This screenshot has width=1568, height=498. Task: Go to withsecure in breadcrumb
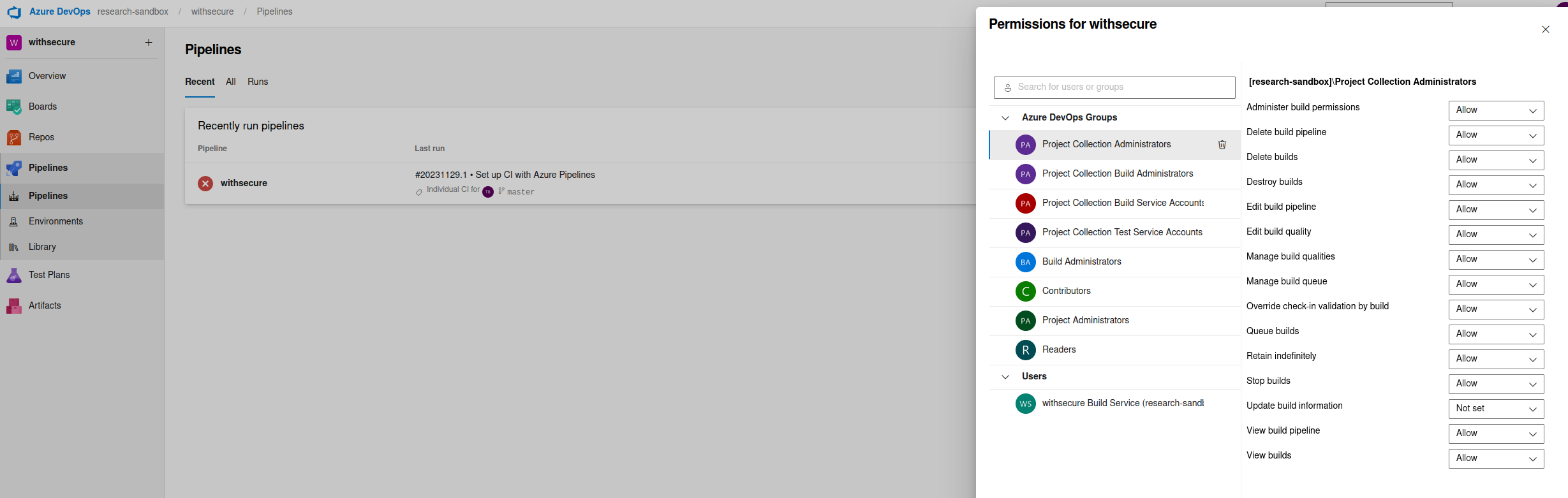212,11
